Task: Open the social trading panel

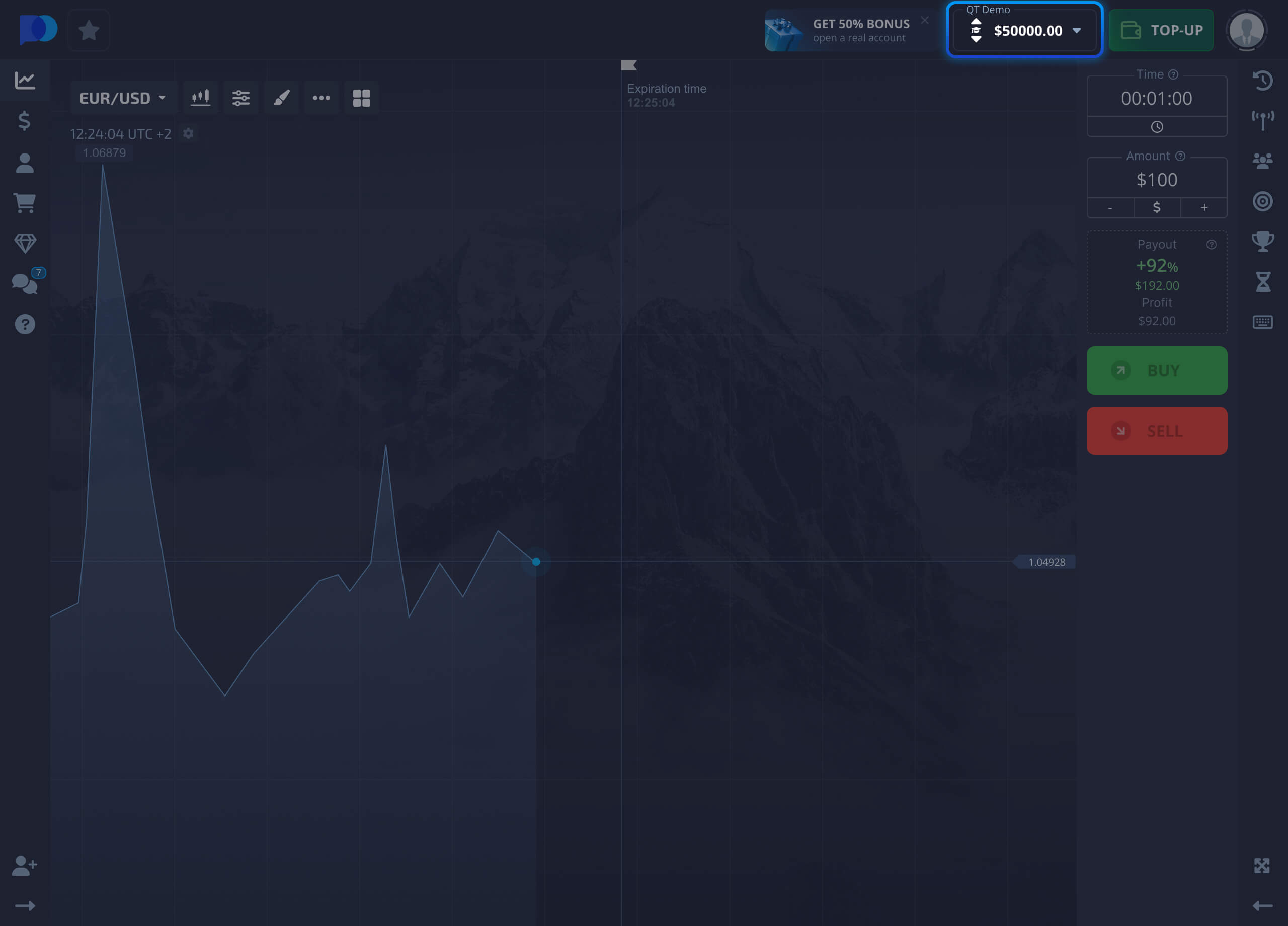Action: point(1263,160)
